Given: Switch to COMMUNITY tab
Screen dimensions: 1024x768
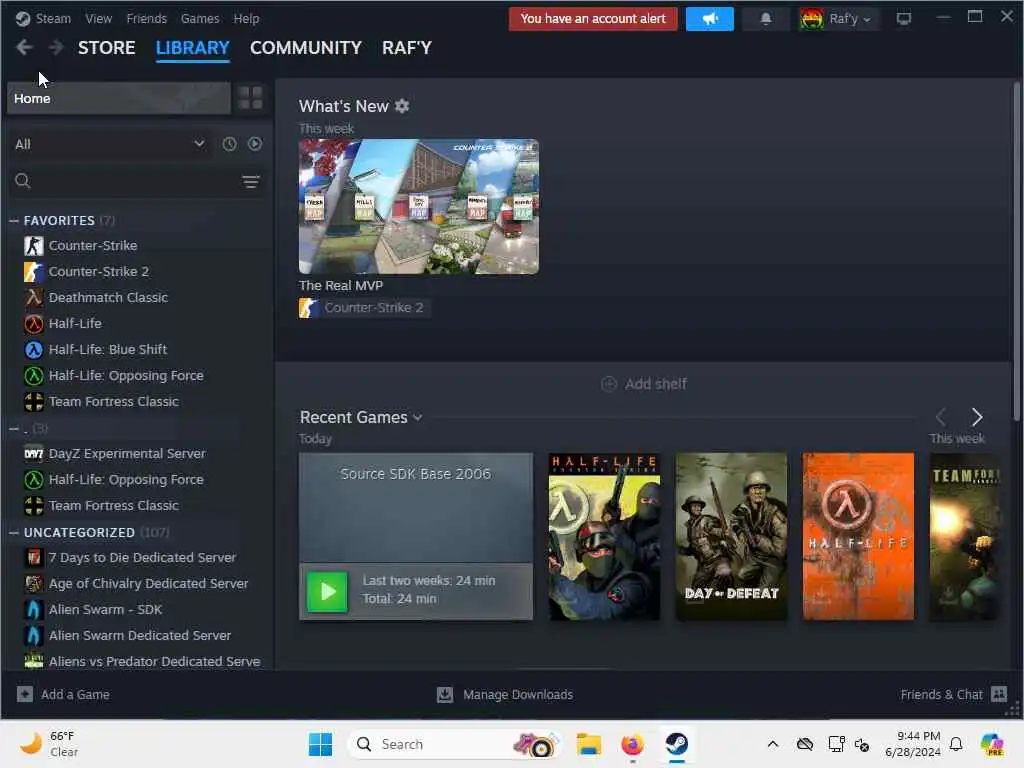Looking at the screenshot, I should (306, 48).
